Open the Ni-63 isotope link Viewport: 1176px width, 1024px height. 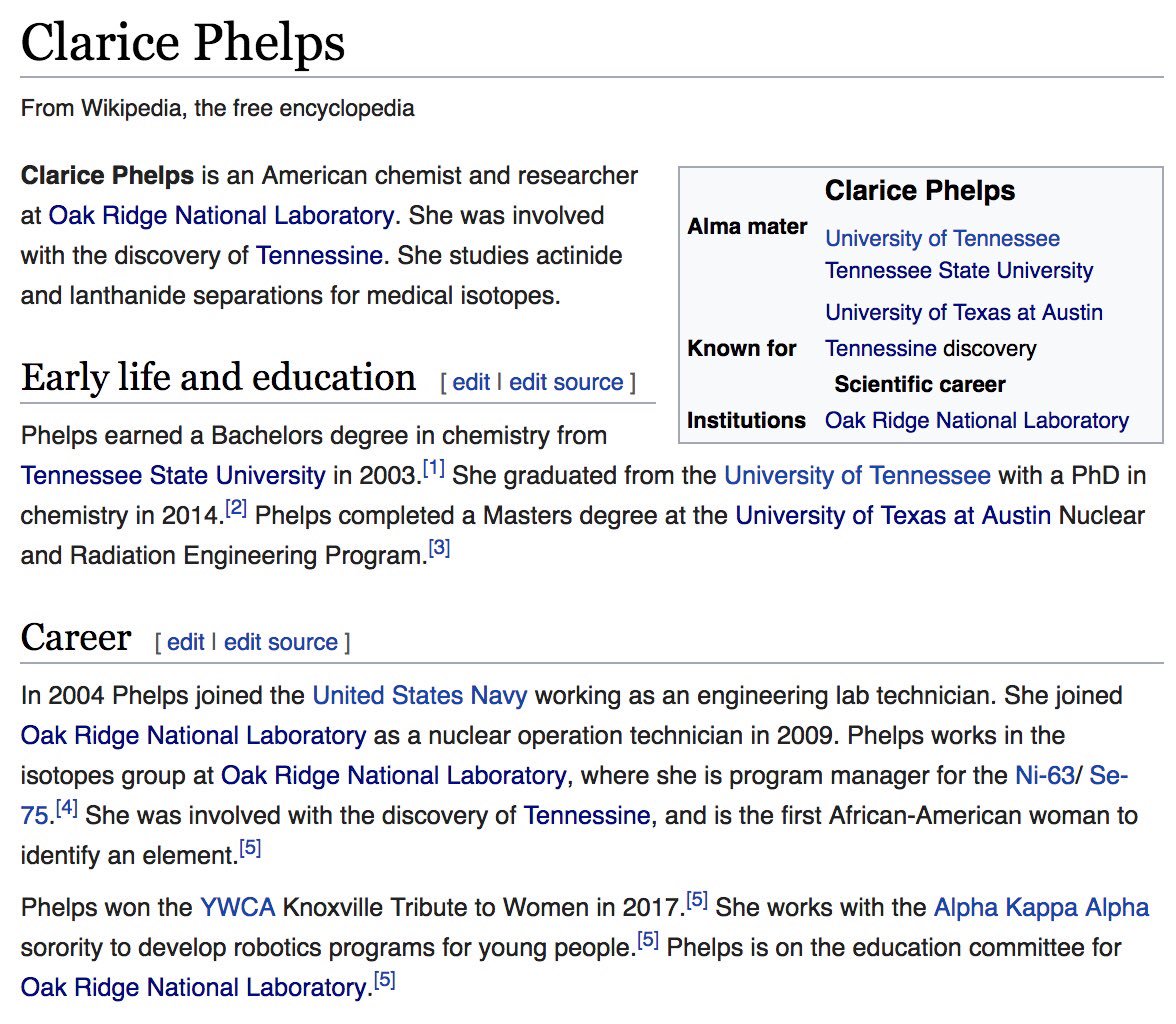(x=1045, y=775)
